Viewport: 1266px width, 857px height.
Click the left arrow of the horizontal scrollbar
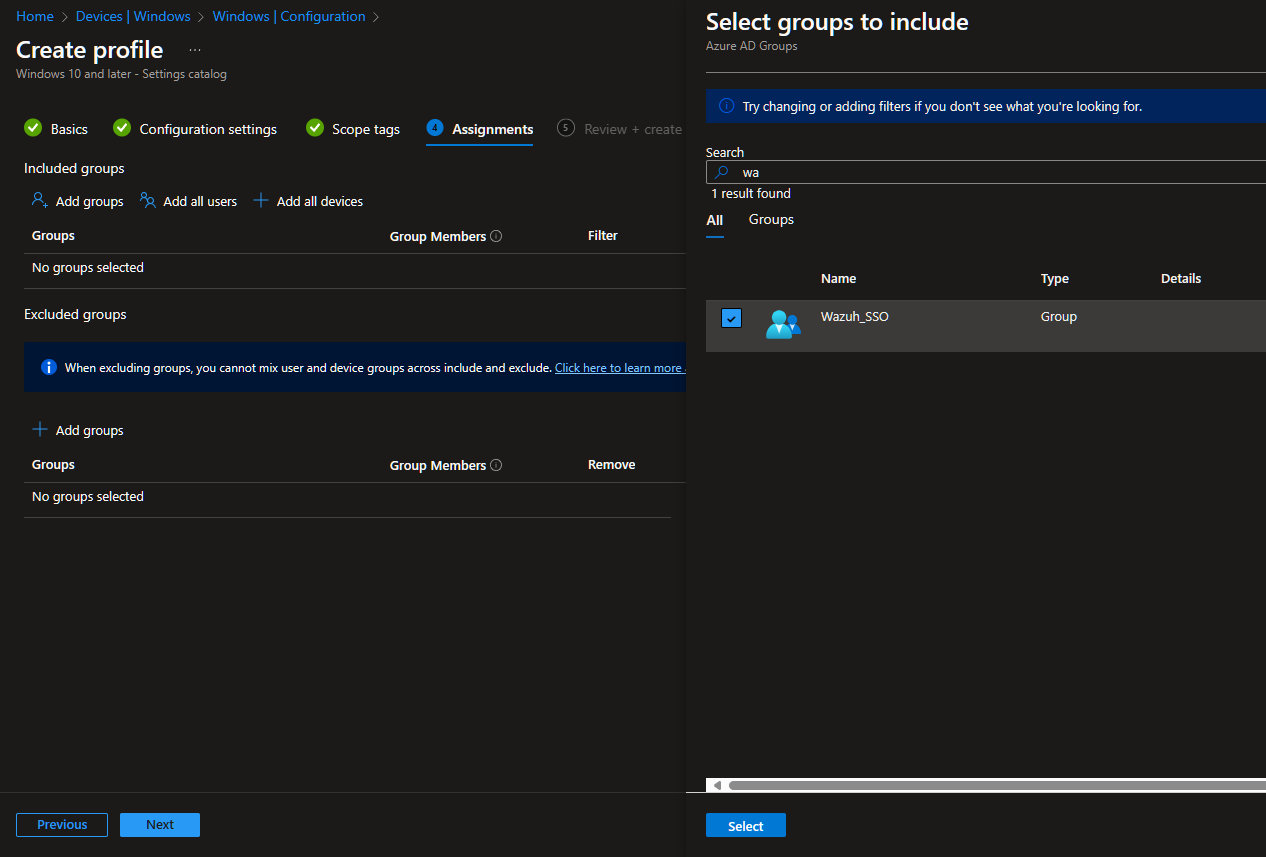(x=715, y=786)
